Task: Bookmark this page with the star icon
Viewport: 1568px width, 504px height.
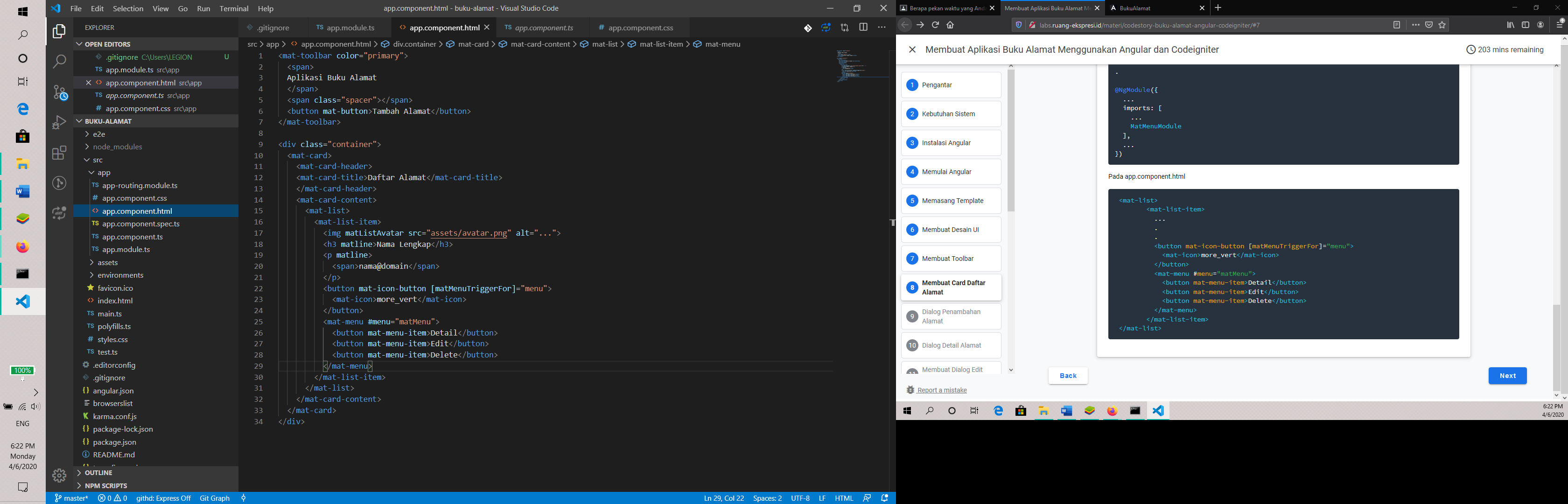Action: click(1442, 25)
